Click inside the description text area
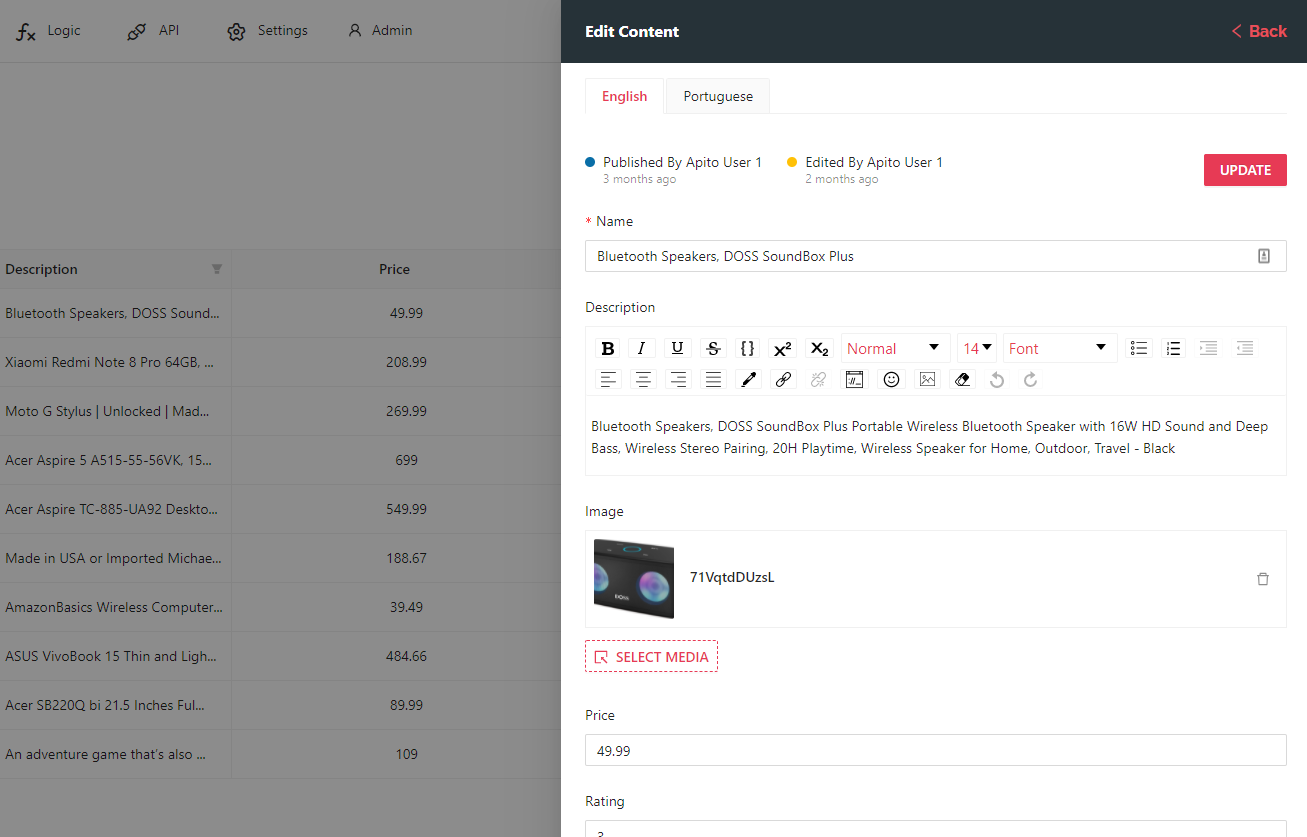Image resolution: width=1307 pixels, height=837 pixels. (x=936, y=437)
